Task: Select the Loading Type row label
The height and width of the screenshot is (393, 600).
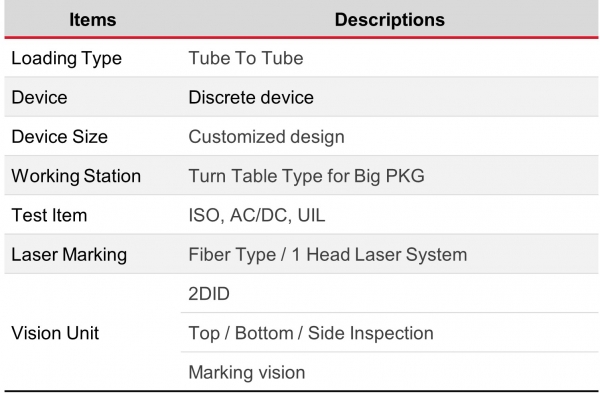Action: pyautogui.click(x=67, y=59)
